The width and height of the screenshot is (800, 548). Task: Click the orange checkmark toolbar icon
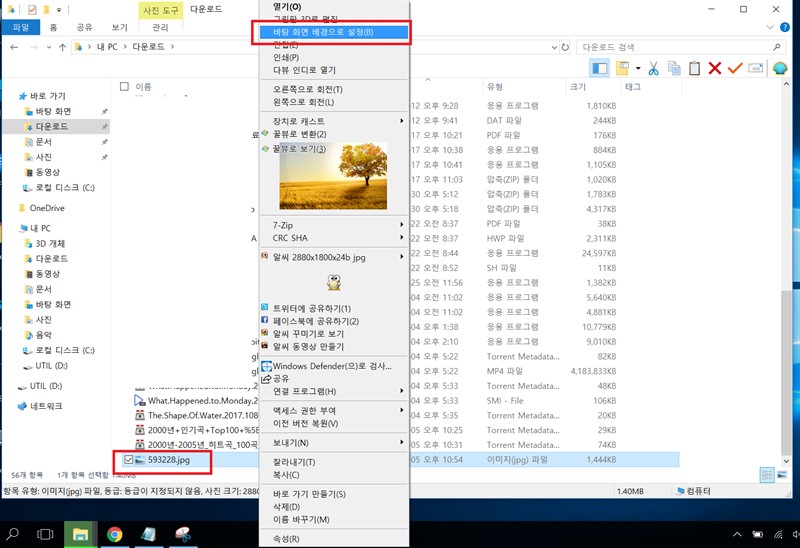click(735, 68)
